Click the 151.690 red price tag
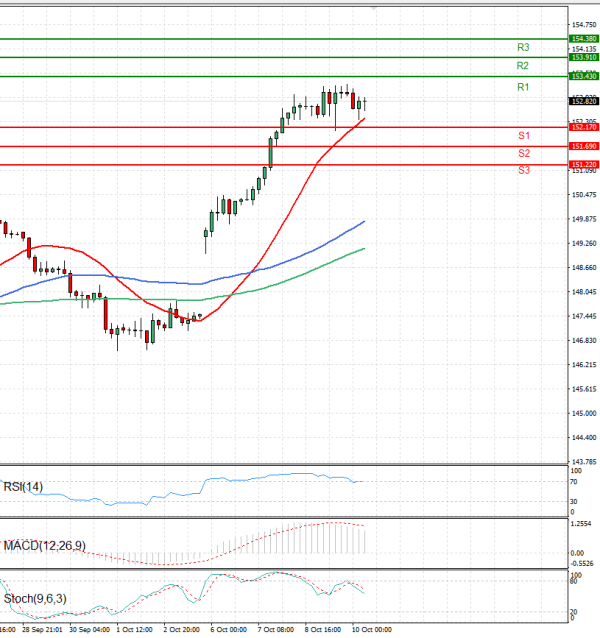Viewport: 600px width, 638px height. click(583, 146)
